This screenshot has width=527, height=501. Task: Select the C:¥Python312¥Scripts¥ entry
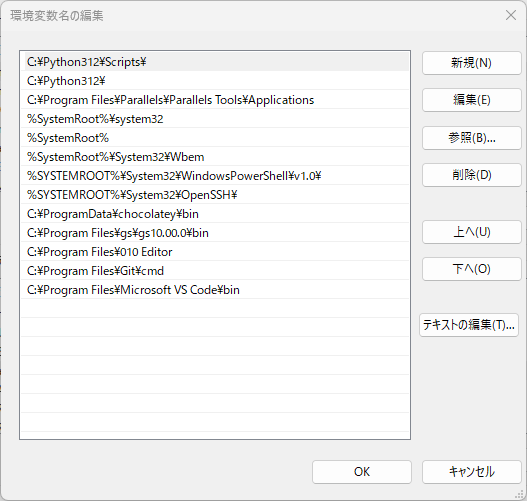point(215,62)
